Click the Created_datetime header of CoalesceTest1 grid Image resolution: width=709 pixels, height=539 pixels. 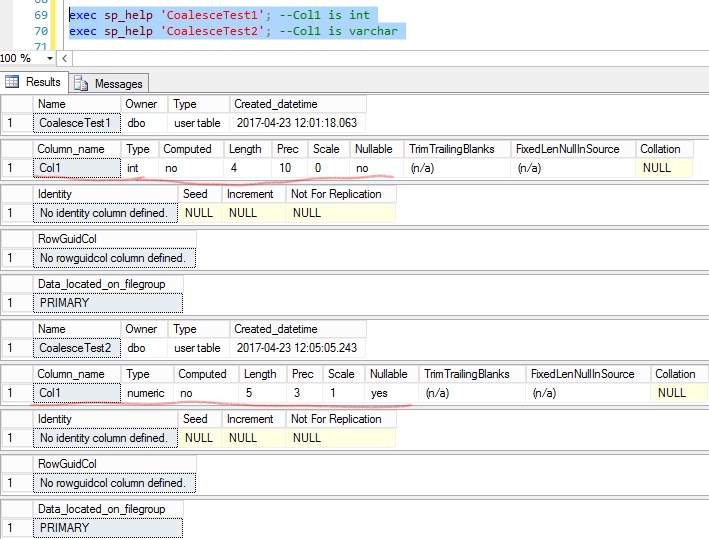click(298, 104)
